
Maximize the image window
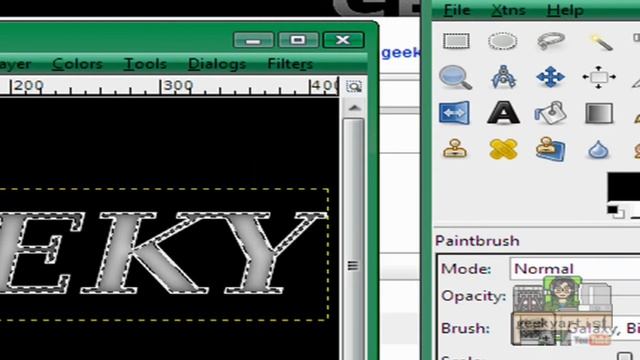click(x=298, y=40)
